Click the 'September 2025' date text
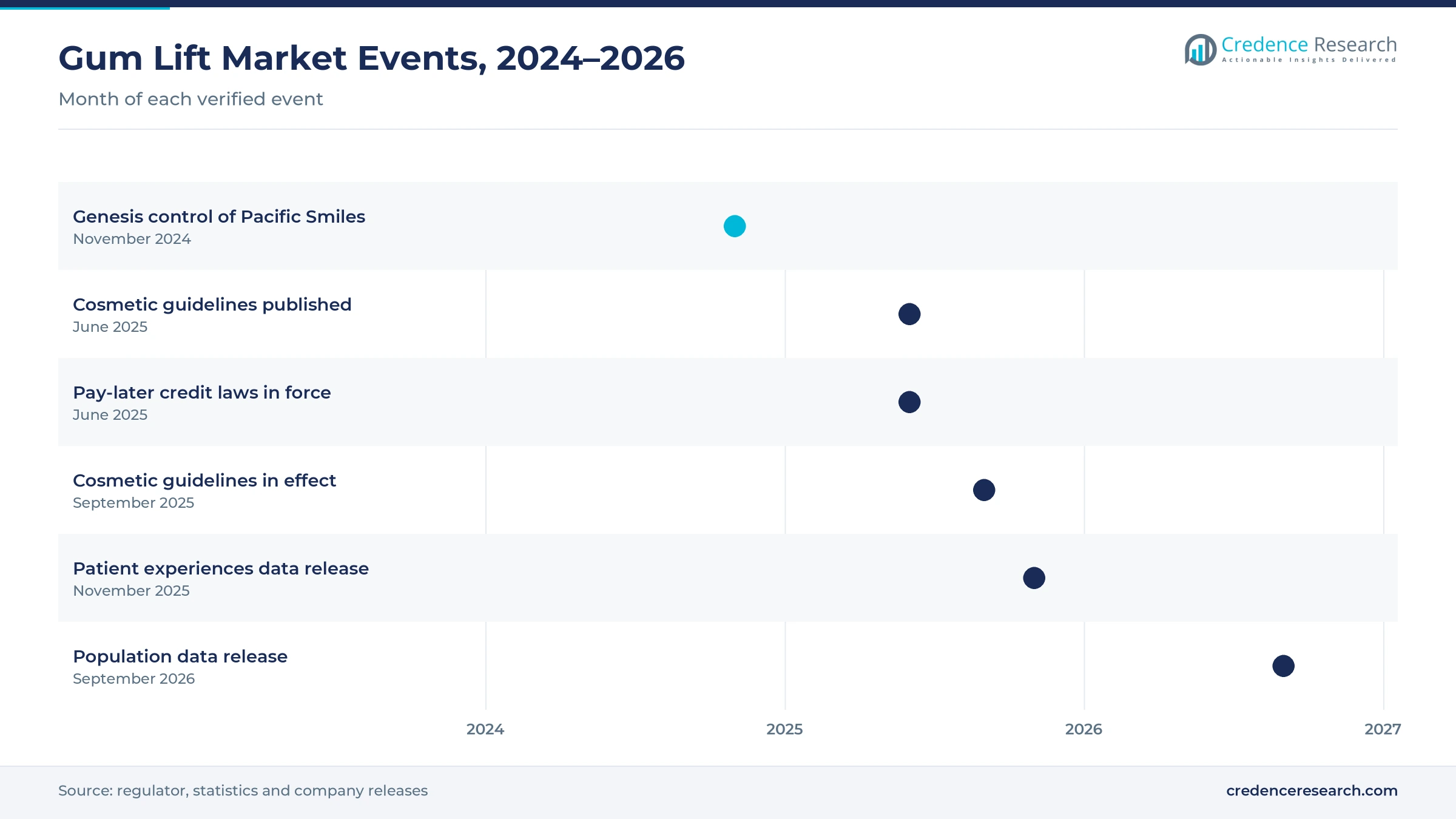 click(x=133, y=503)
